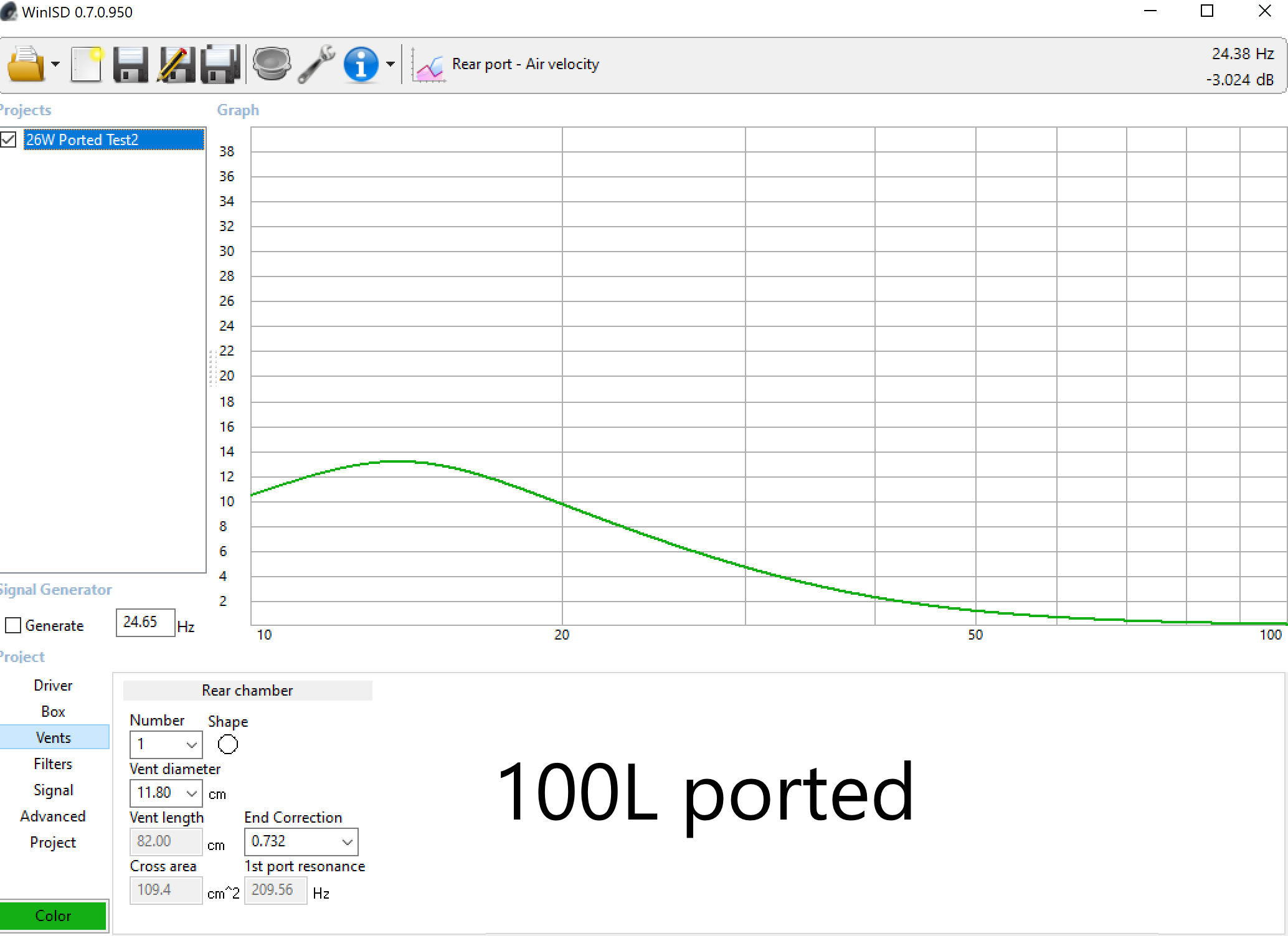Click the Save All multiple floppies icon
Screen dimensions: 1288x936
[220, 64]
